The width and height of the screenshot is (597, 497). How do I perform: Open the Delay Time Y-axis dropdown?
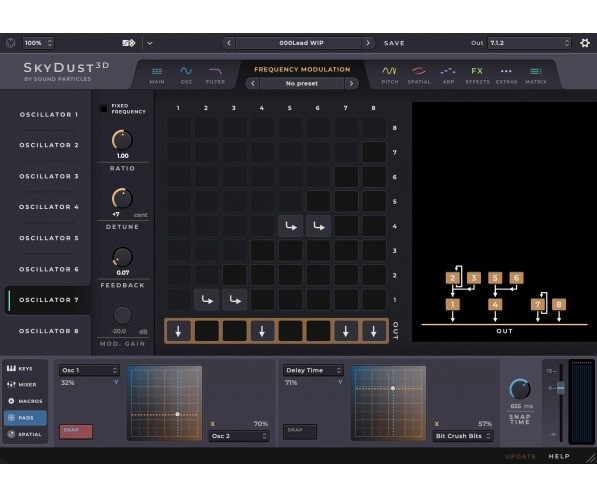coord(313,370)
